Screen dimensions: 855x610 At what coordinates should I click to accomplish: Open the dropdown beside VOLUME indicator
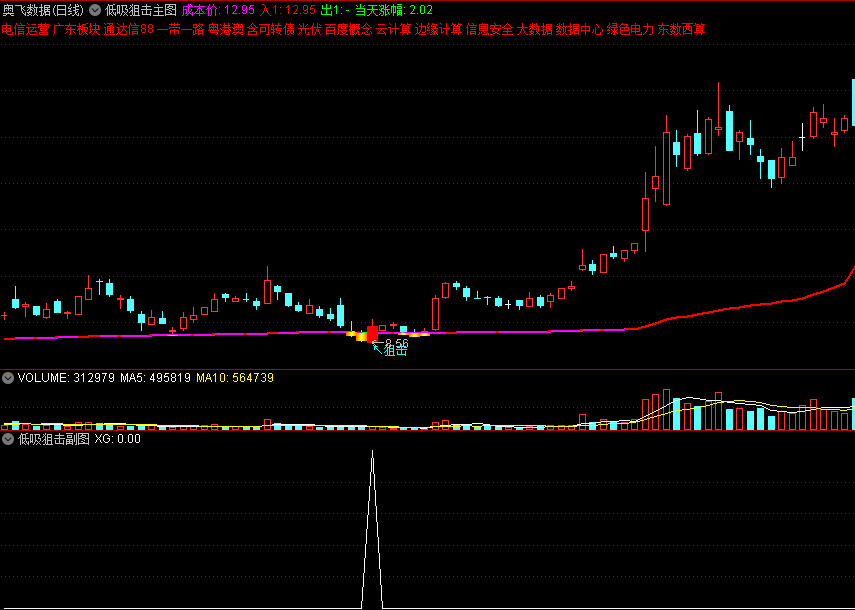point(8,378)
